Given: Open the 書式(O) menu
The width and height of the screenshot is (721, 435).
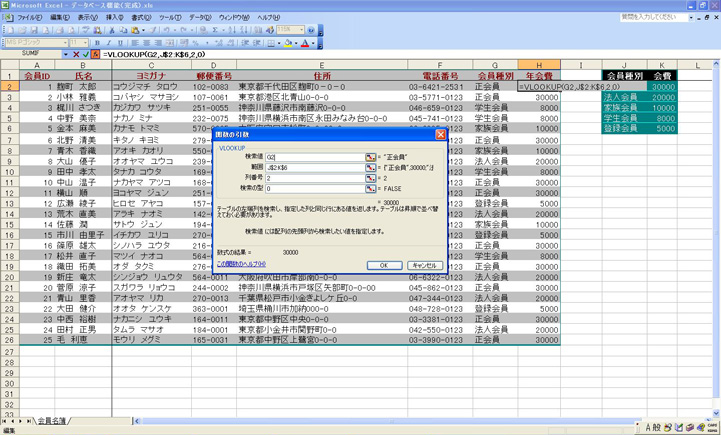Looking at the screenshot, I should [141, 17].
